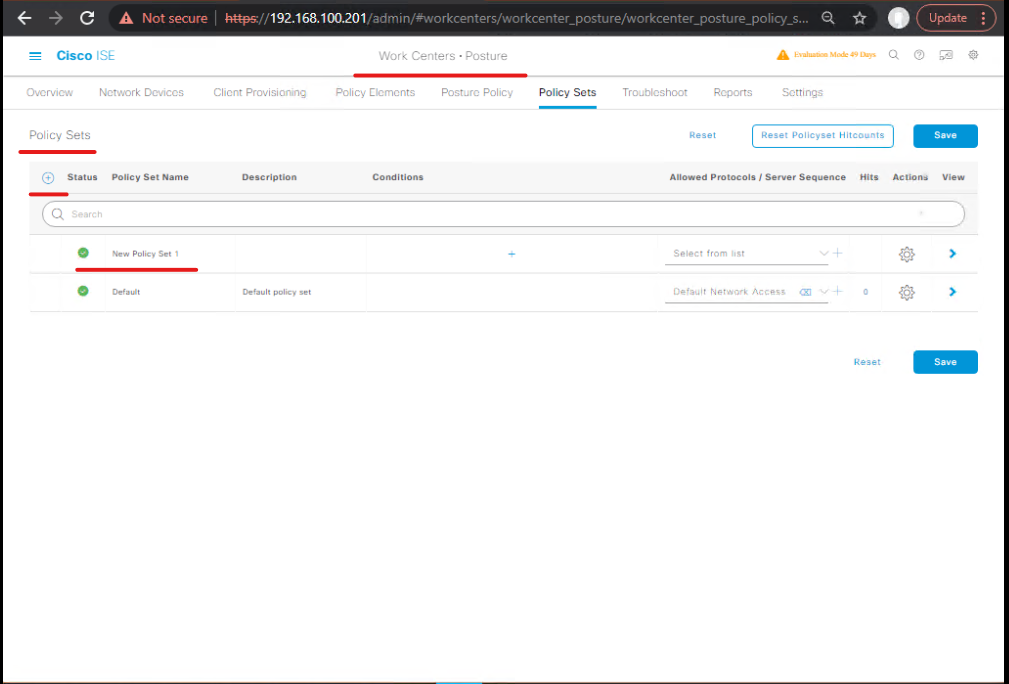Open the Policy Elements tab
This screenshot has height=684, width=1009.
375,93
